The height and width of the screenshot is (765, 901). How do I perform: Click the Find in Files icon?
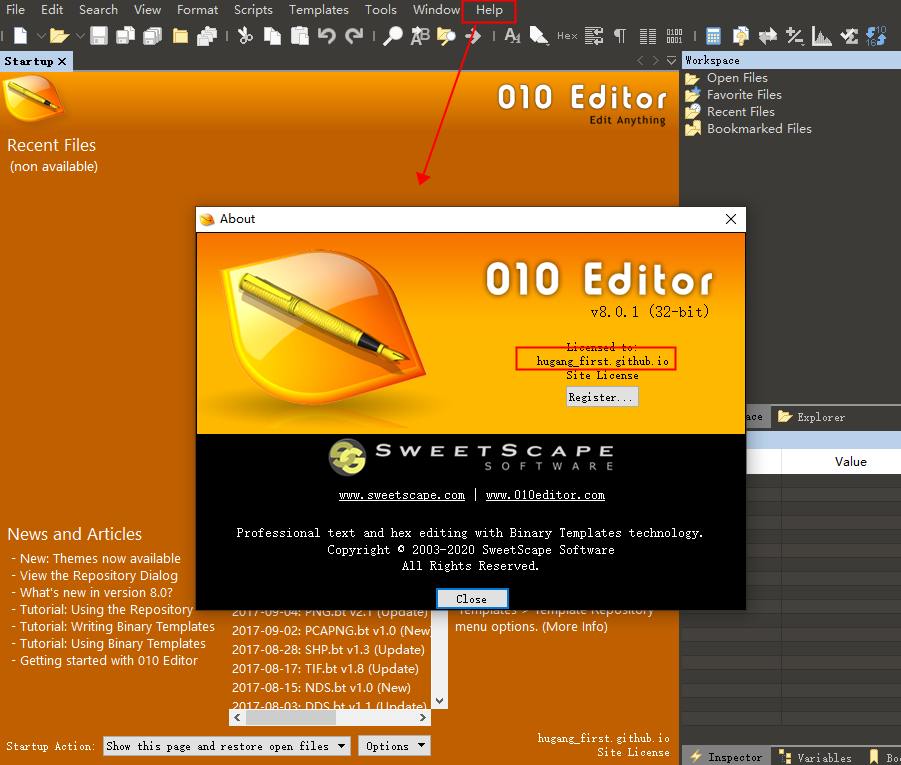(446, 36)
